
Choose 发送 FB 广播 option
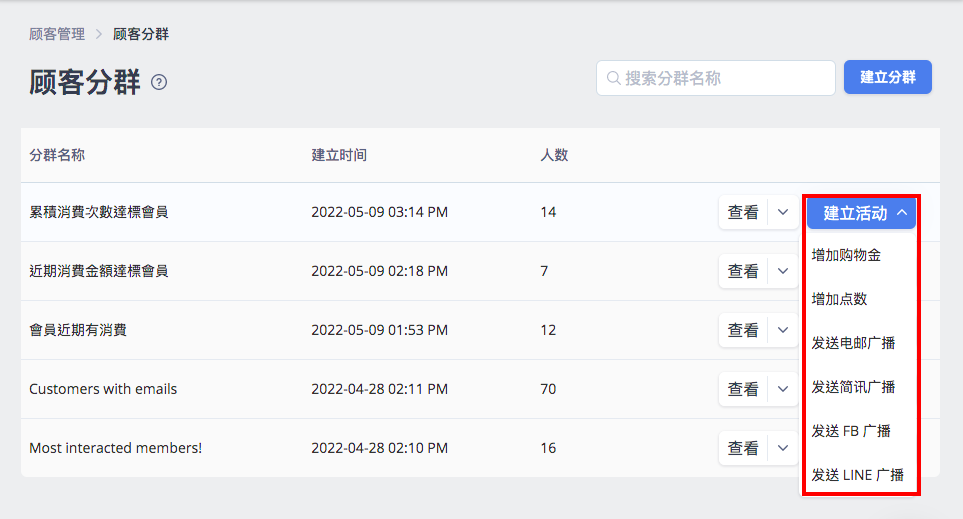pyautogui.click(x=851, y=431)
